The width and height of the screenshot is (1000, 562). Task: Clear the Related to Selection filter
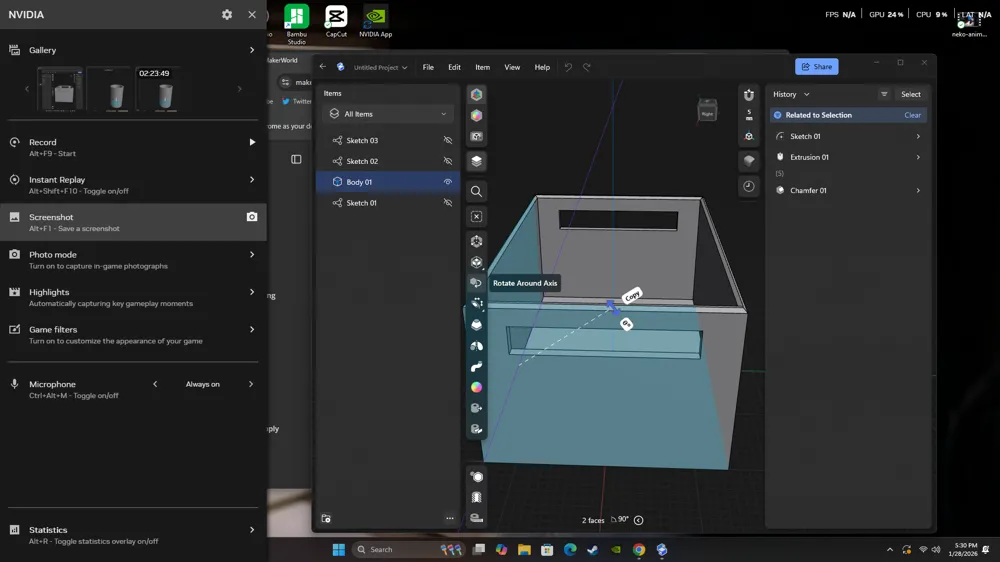912,115
